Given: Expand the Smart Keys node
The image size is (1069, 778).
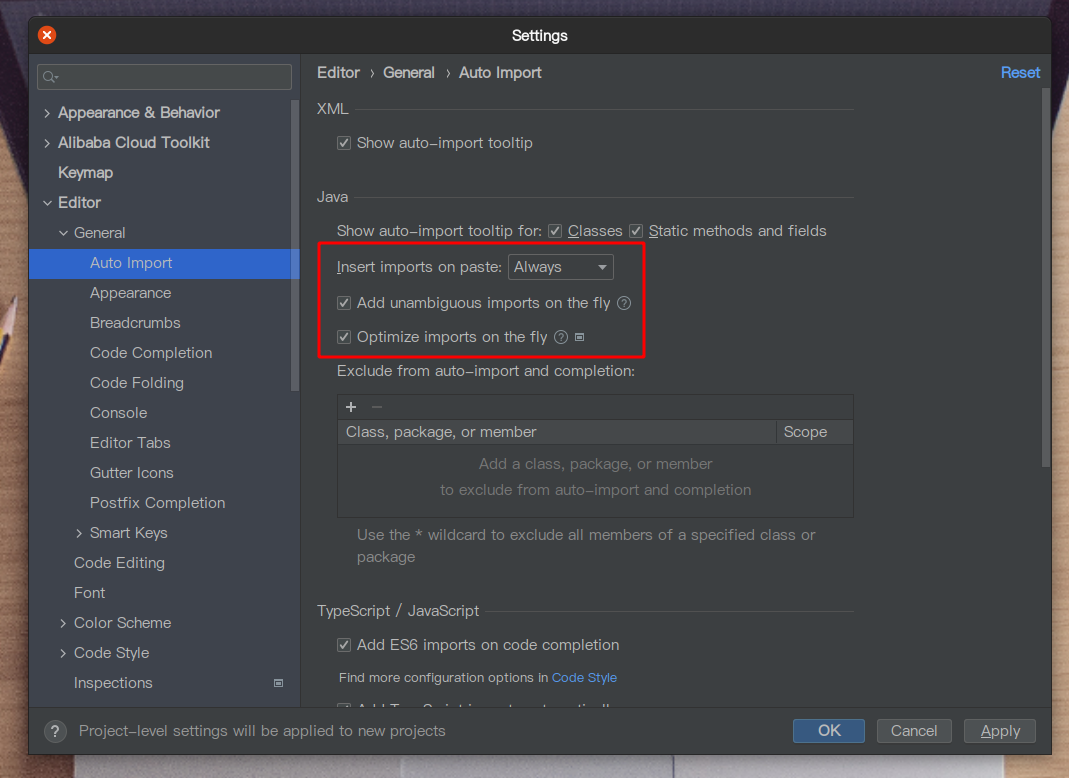Looking at the screenshot, I should tap(79, 533).
